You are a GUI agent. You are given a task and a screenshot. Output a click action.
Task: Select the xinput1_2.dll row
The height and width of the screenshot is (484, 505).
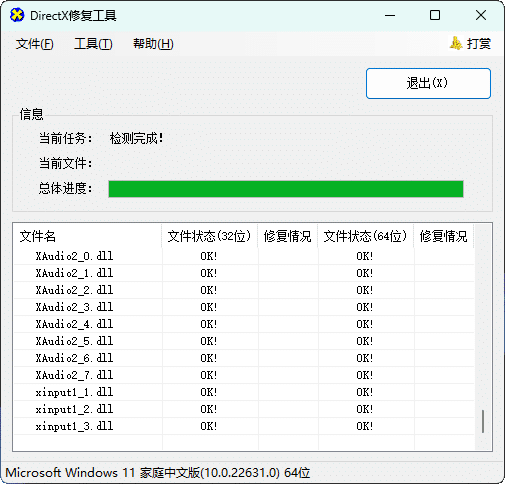(x=244, y=409)
